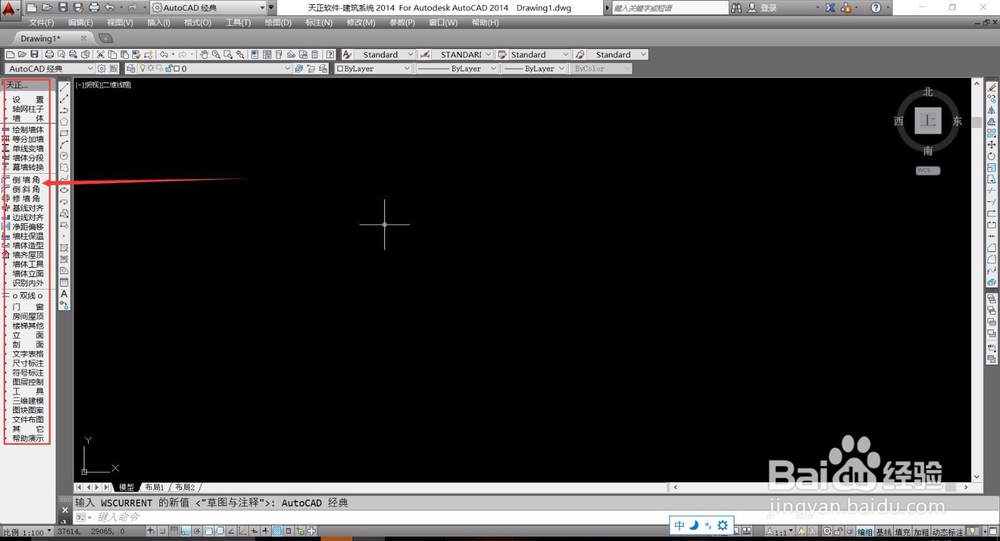
Task: Switch to the 布局1 layout tab
Action: (154, 487)
